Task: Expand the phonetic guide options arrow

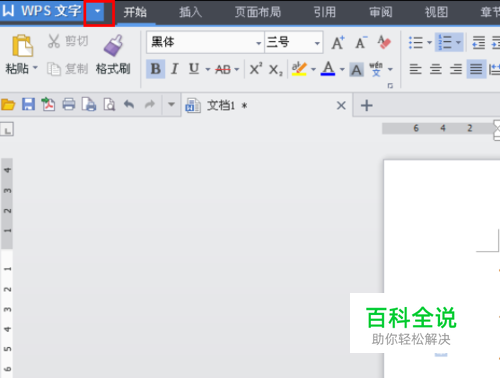Action: pos(390,69)
